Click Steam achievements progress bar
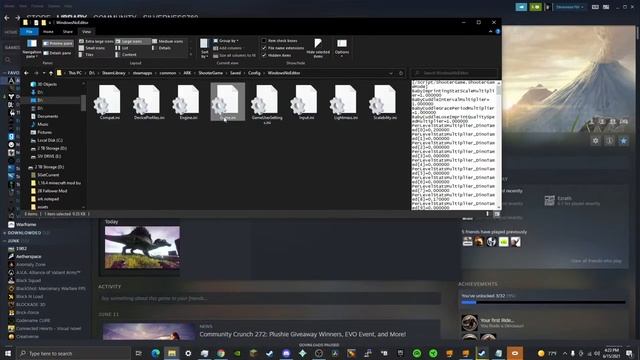640x360 pixels. (543, 302)
